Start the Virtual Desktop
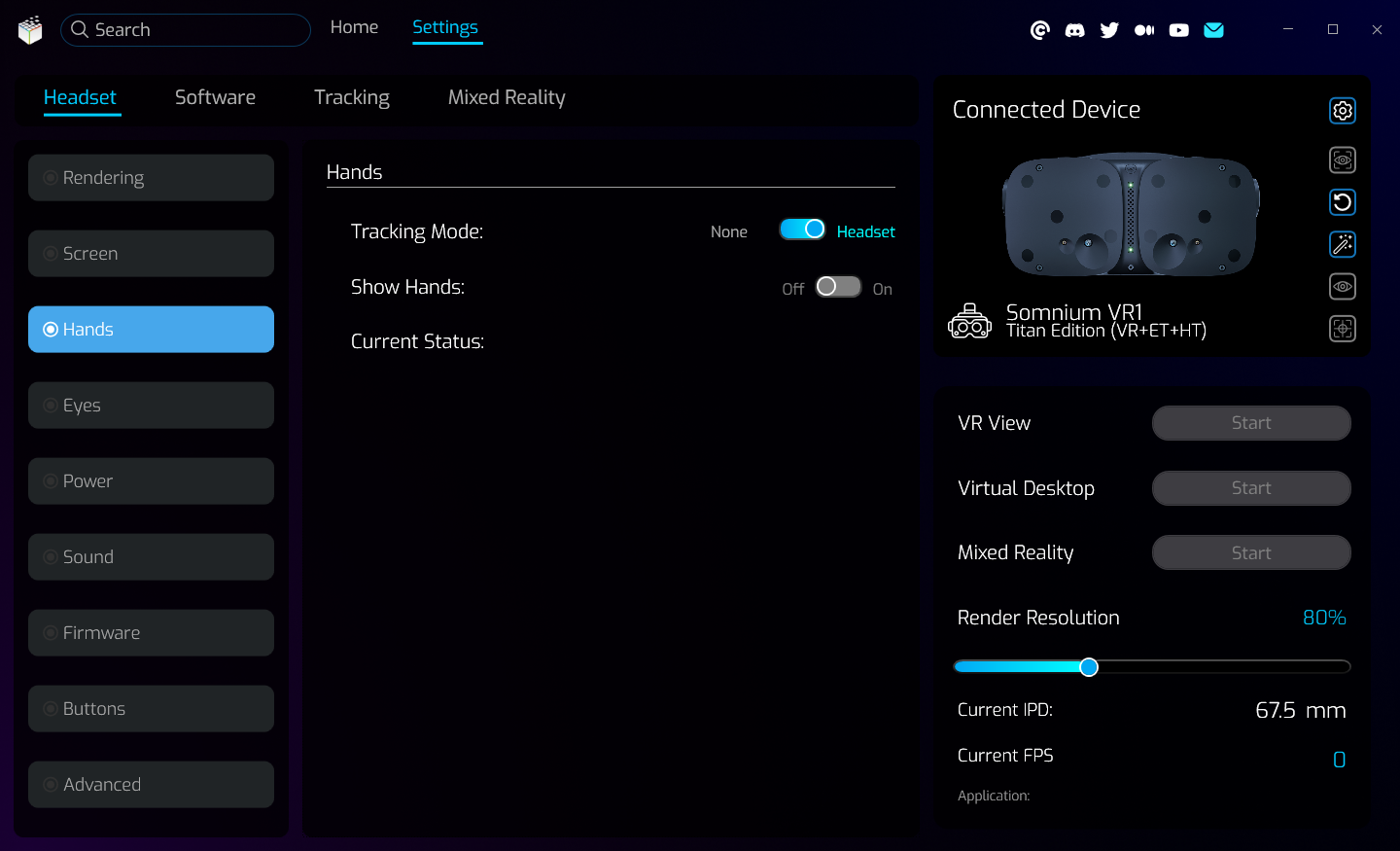Screen dimensions: 1400x851 tap(1250, 488)
